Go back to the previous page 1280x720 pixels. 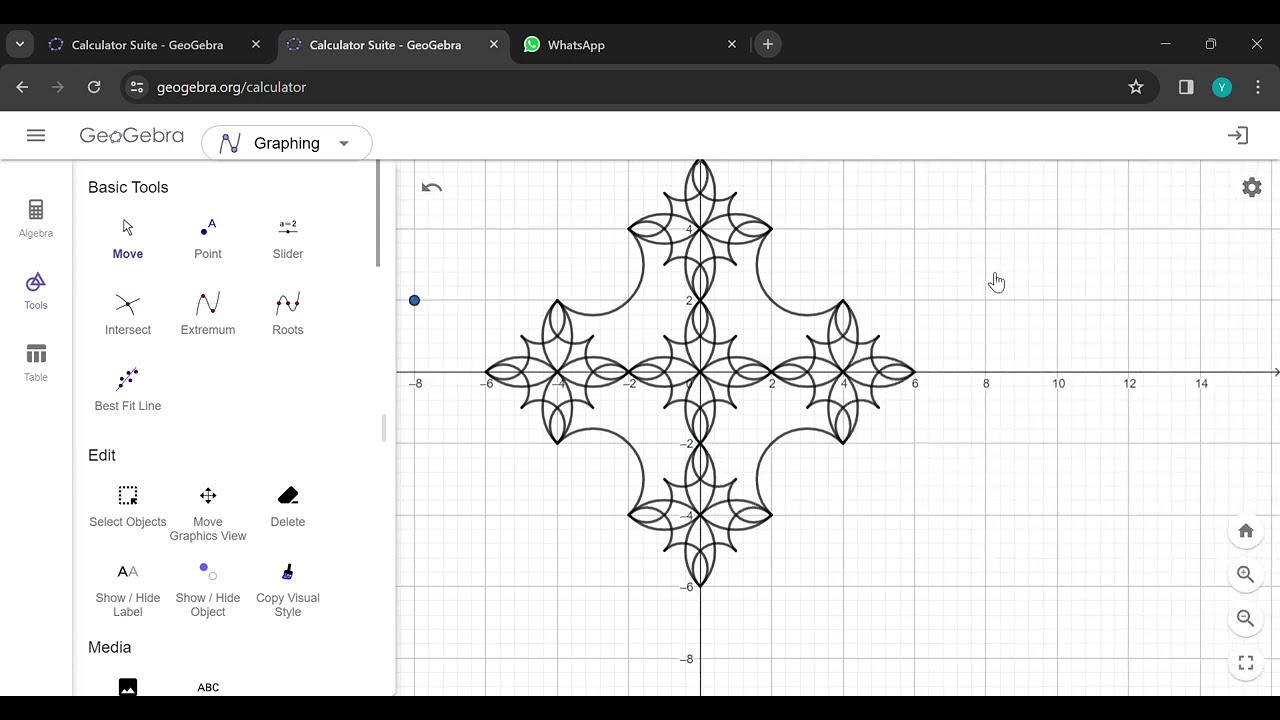pyautogui.click(x=22, y=87)
